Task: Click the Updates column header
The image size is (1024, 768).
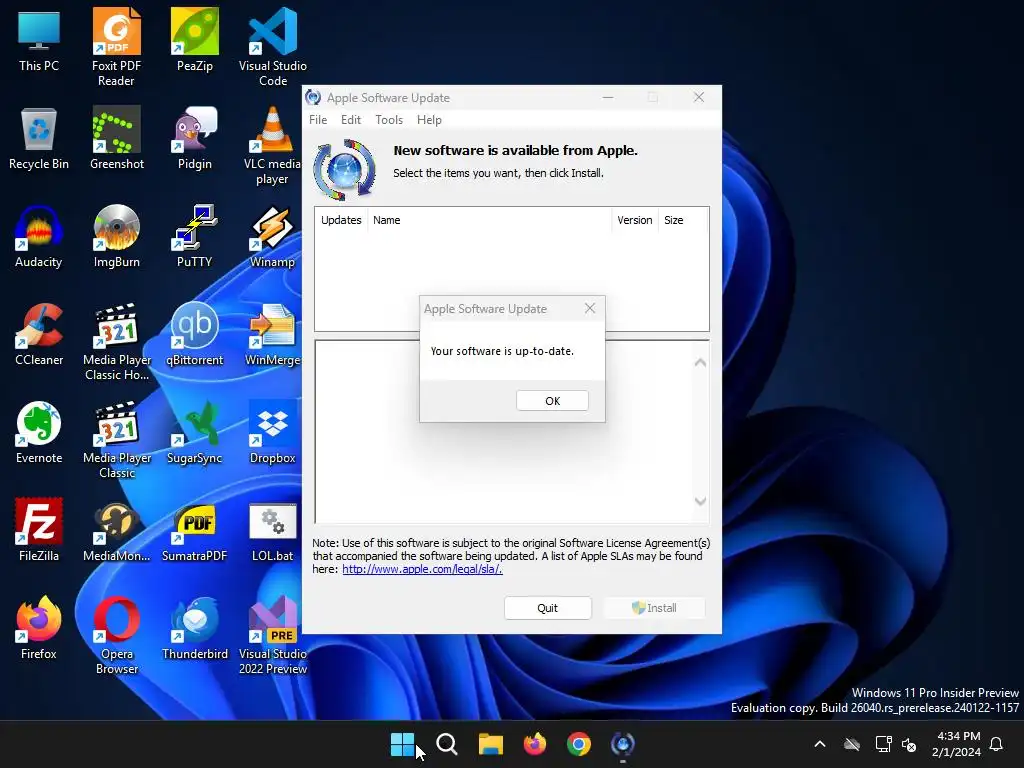Action: (341, 220)
